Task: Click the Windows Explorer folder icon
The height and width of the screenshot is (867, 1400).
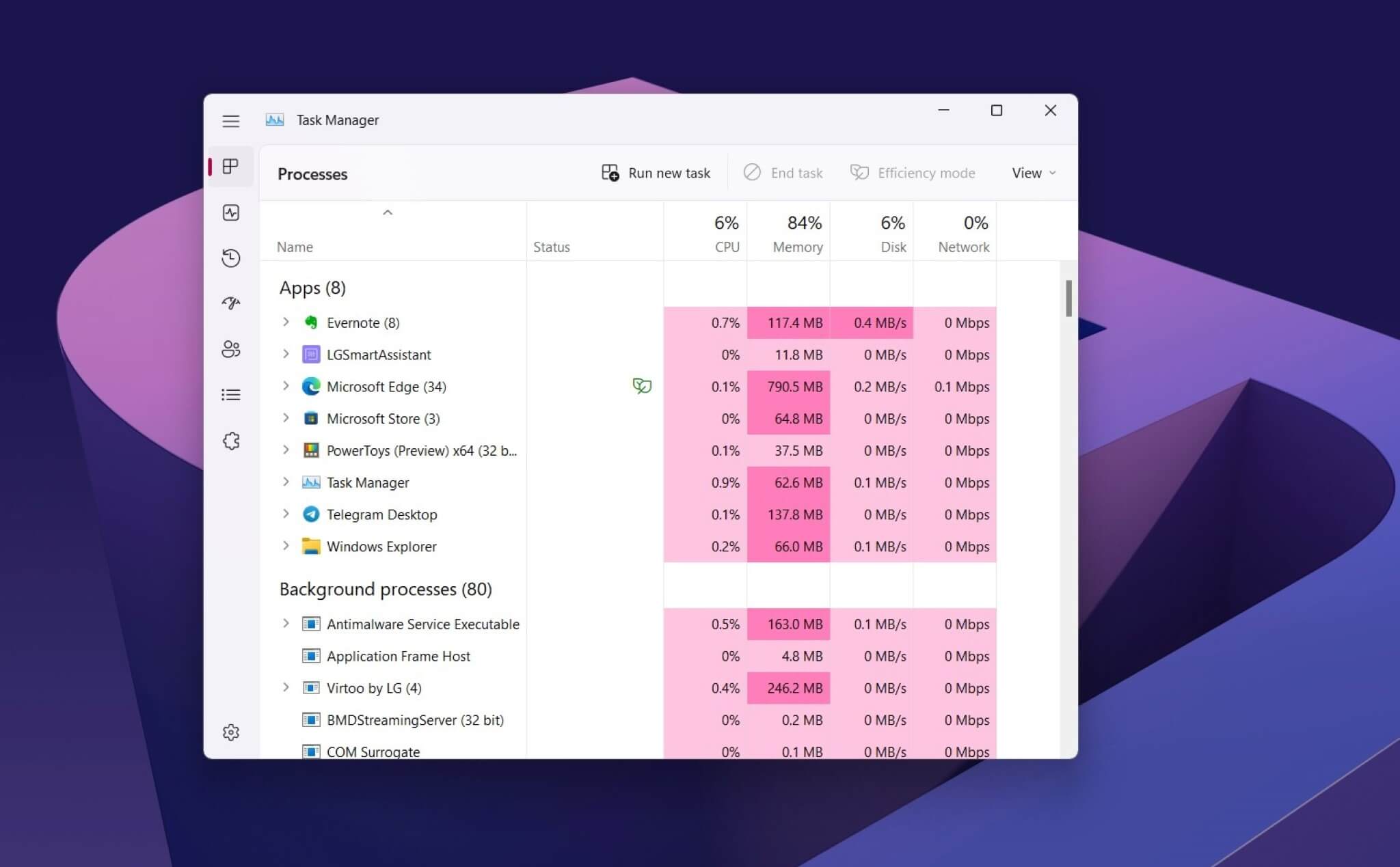Action: click(x=311, y=546)
